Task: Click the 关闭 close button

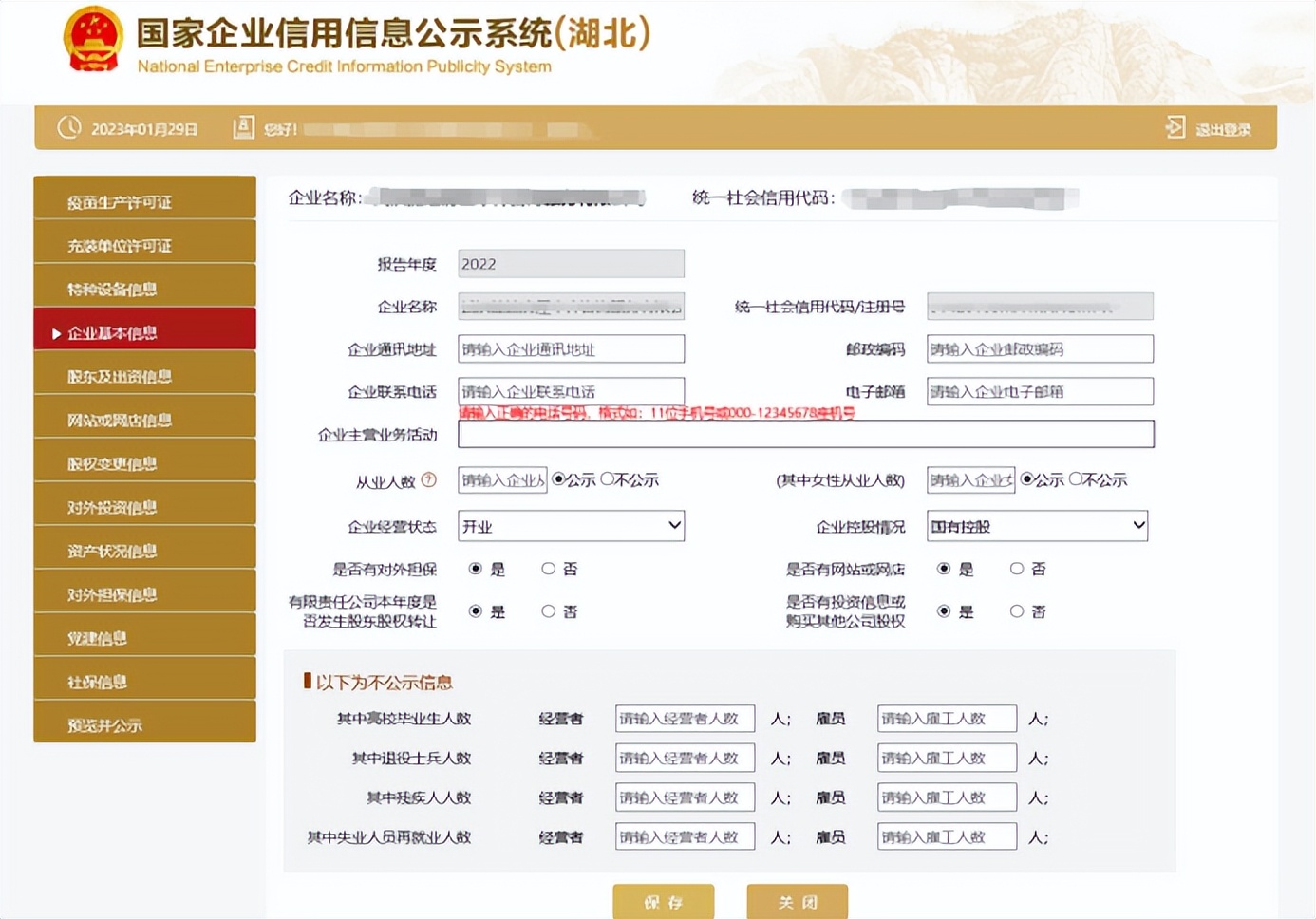Action: click(x=797, y=902)
